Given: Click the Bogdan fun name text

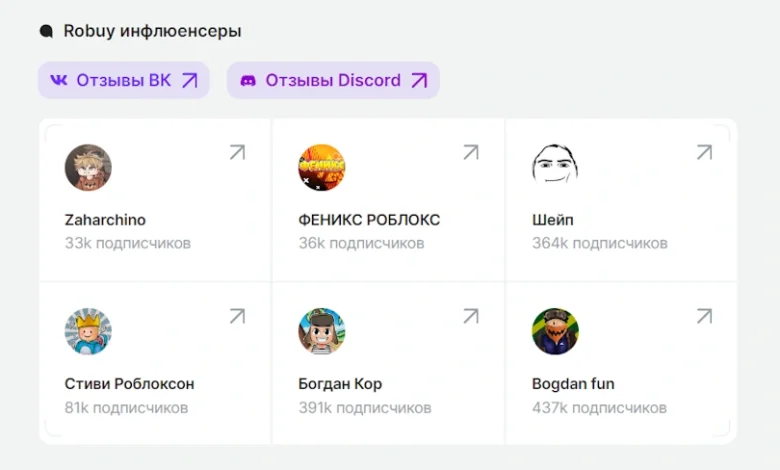Looking at the screenshot, I should click(x=573, y=384).
